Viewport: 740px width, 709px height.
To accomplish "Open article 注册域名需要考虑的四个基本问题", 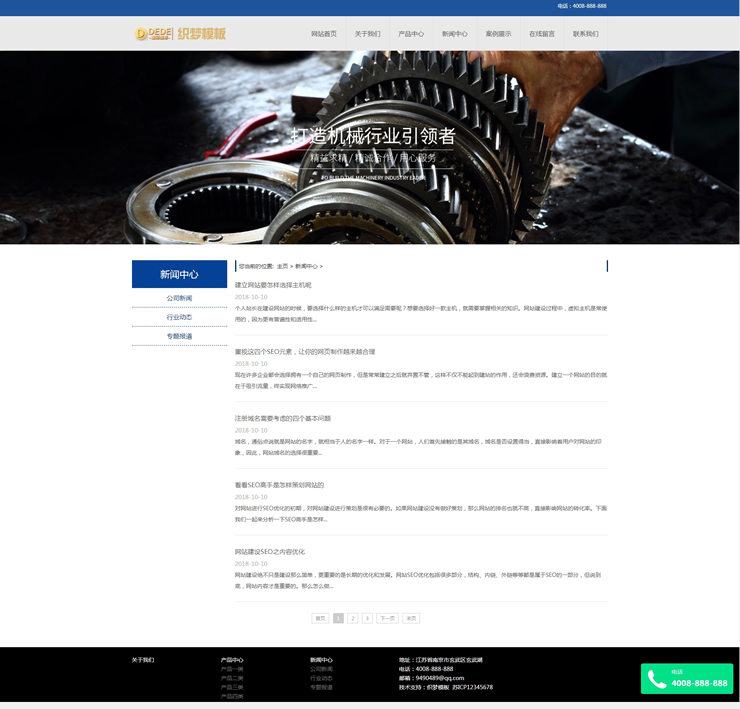I will click(283, 418).
